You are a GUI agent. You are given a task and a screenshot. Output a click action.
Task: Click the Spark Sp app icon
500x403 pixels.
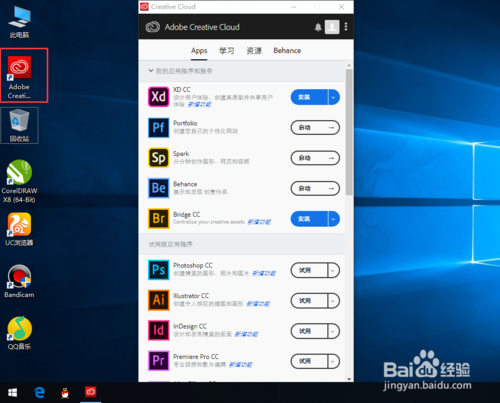coord(159,158)
